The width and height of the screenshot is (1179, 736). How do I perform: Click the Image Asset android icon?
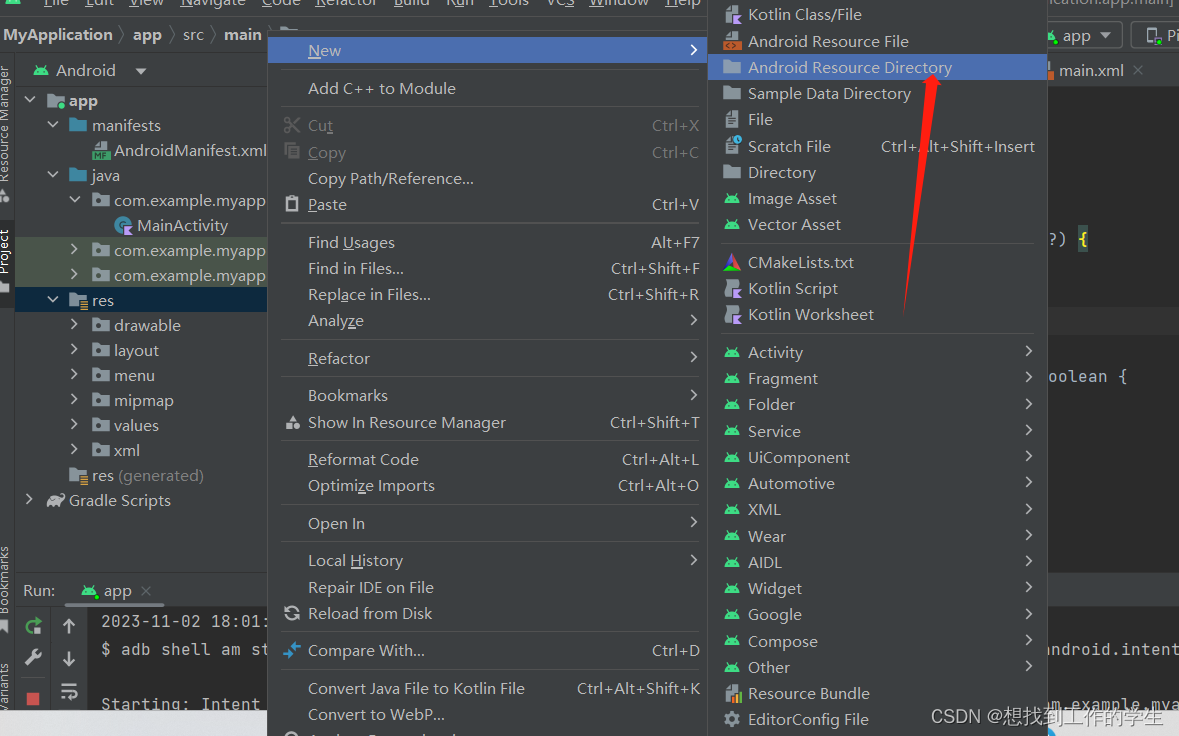pyautogui.click(x=732, y=198)
